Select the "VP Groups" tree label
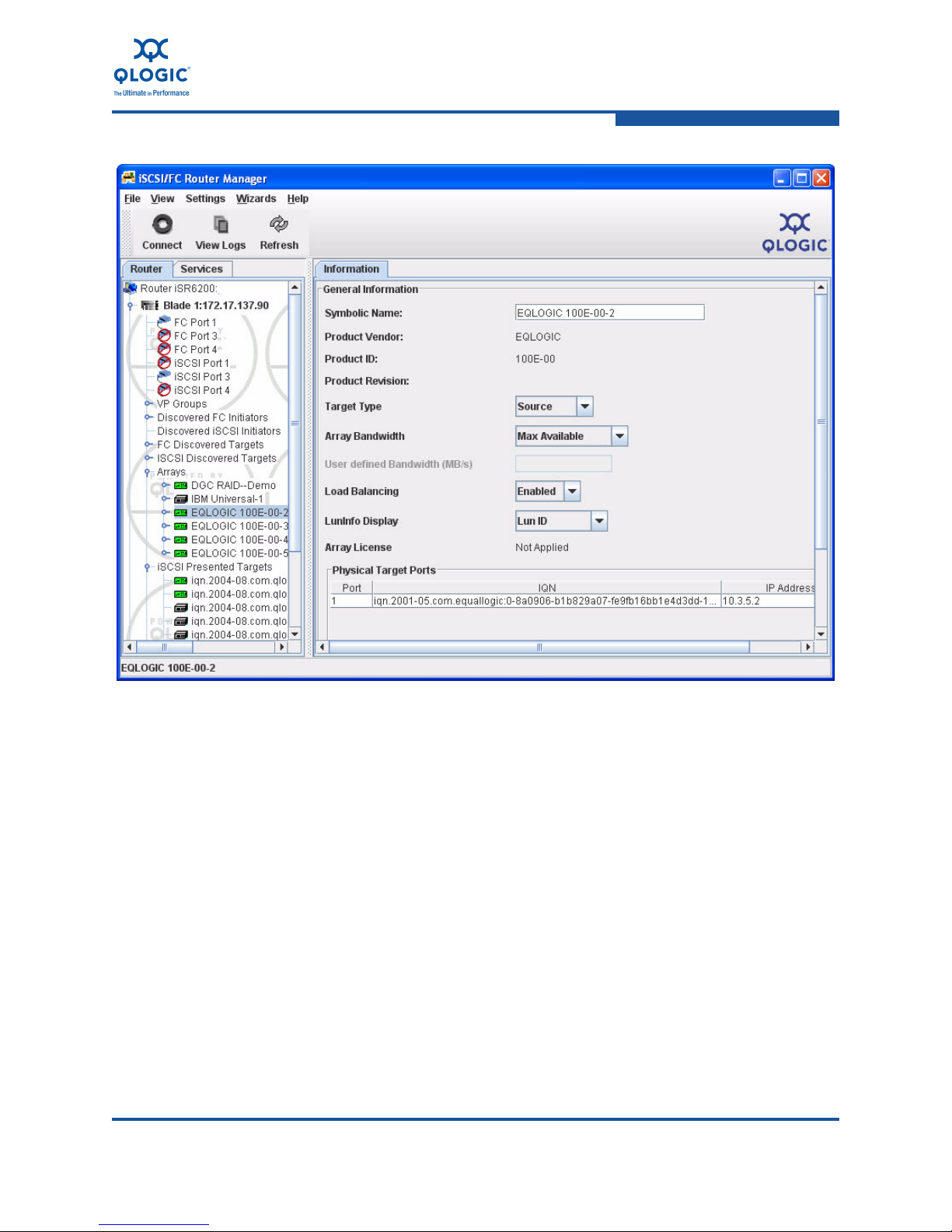Screen dimensions: 952x1232 coord(182,404)
